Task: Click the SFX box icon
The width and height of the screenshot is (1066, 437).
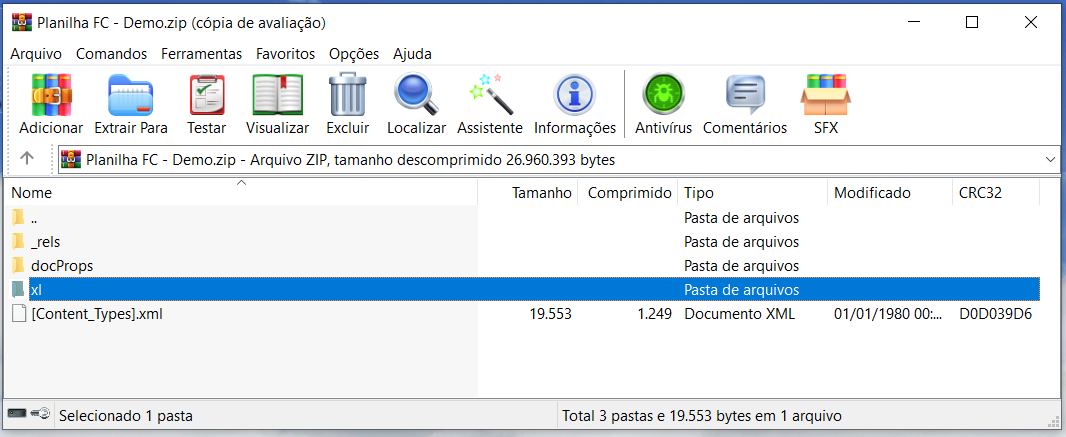Action: click(825, 94)
